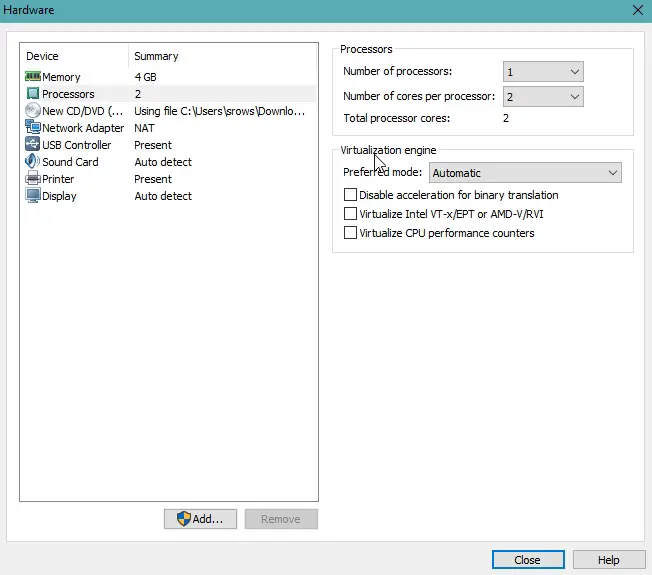Enable Disable acceleration for binary translation

350,195
